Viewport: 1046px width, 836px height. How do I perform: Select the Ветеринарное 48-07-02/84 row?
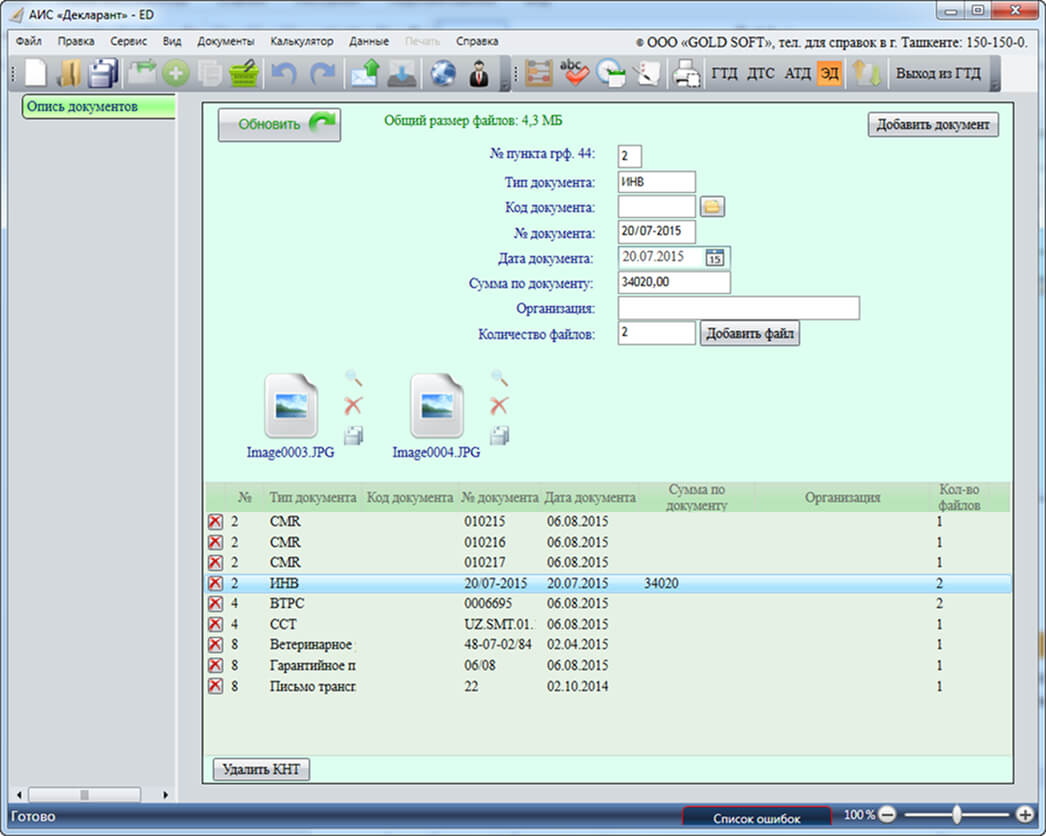(x=608, y=645)
